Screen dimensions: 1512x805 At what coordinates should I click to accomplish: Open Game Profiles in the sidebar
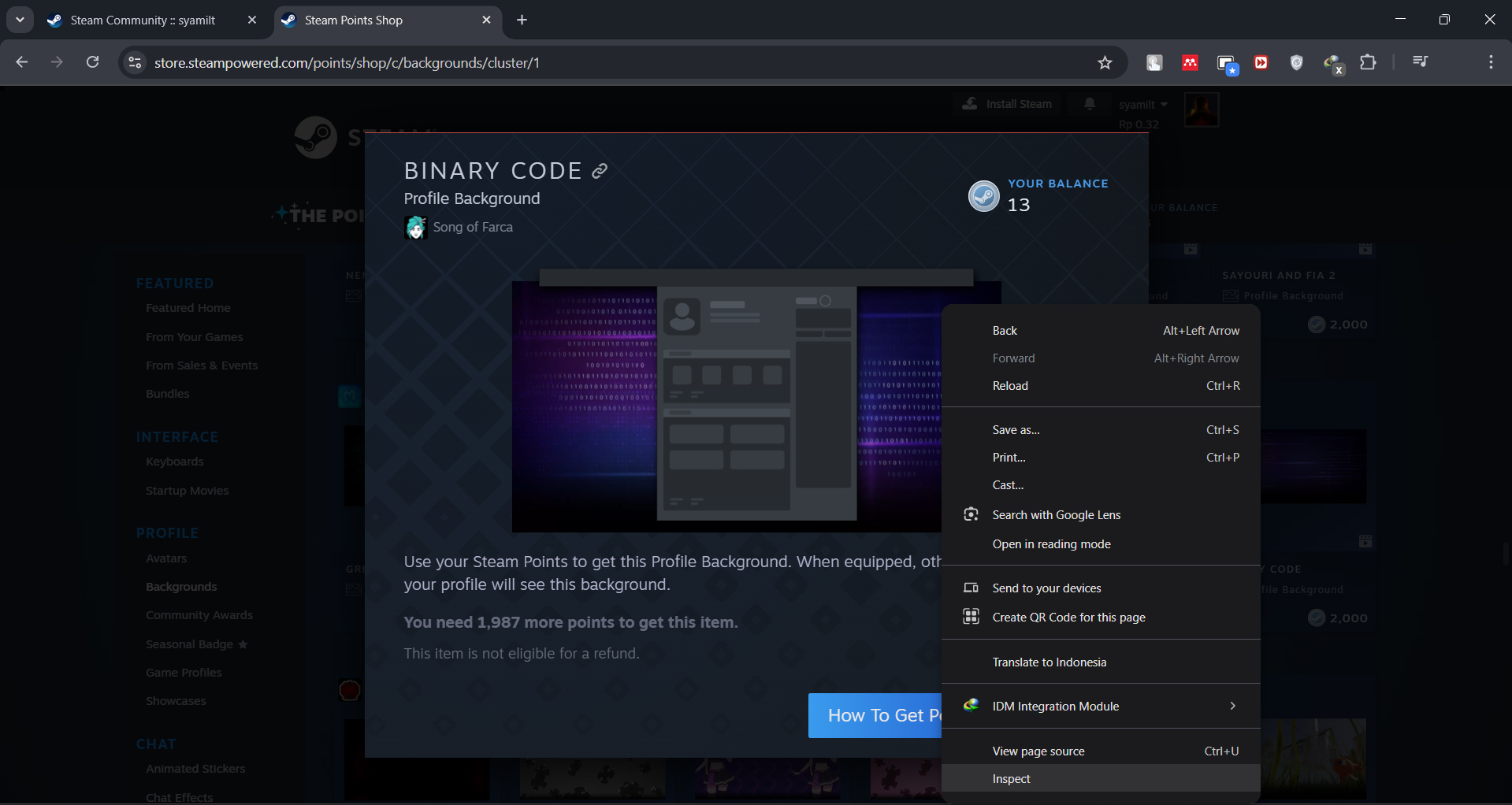[x=184, y=673]
